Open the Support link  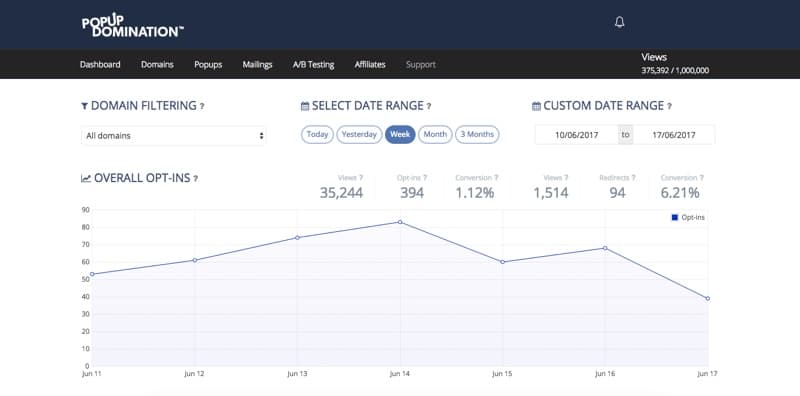tap(421, 65)
